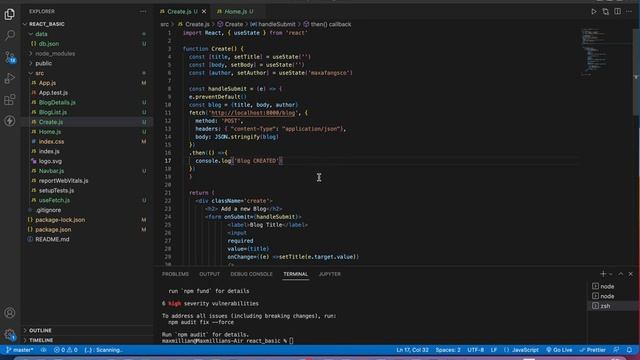Click the localhost:8000 URL link in code

[x=253, y=113]
